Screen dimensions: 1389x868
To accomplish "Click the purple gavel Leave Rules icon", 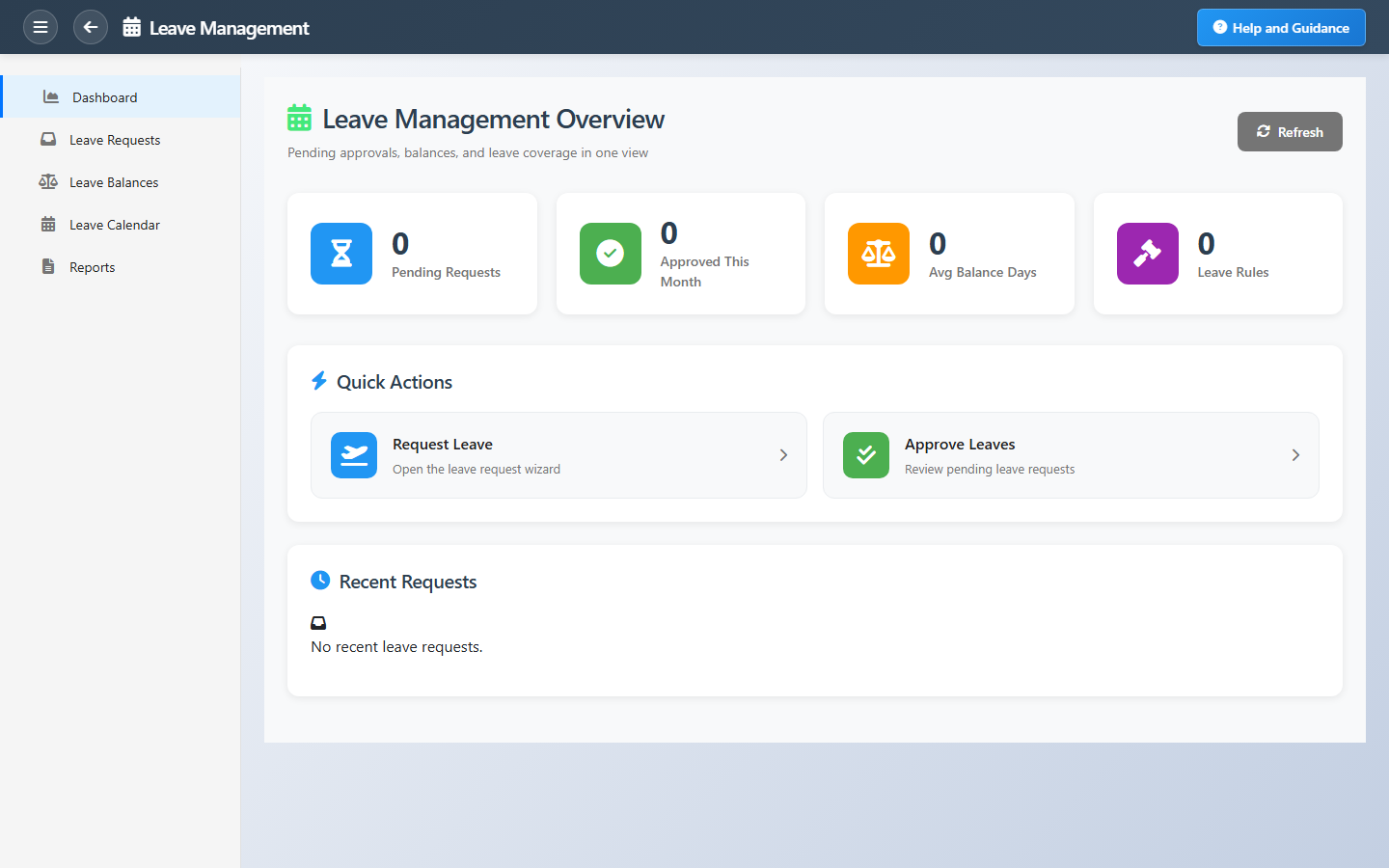I will click(1147, 254).
